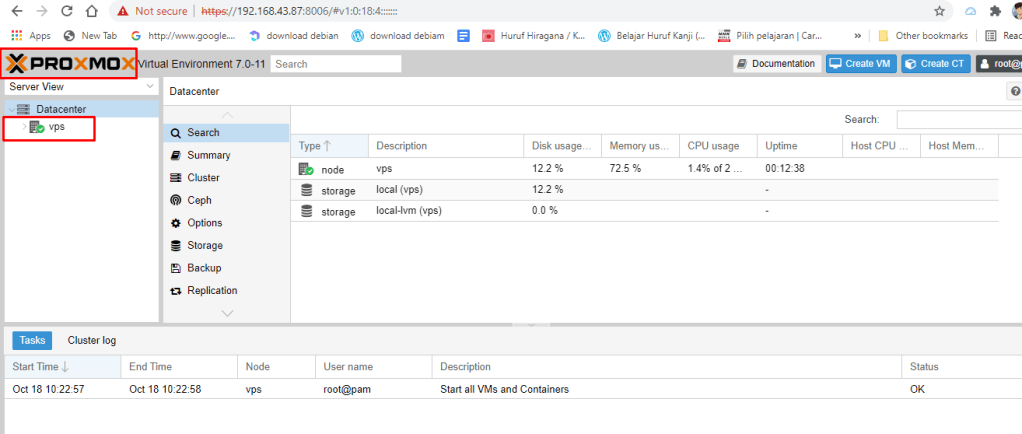1022x434 pixels.
Task: Select the Tasks tab
Action: click(x=32, y=340)
